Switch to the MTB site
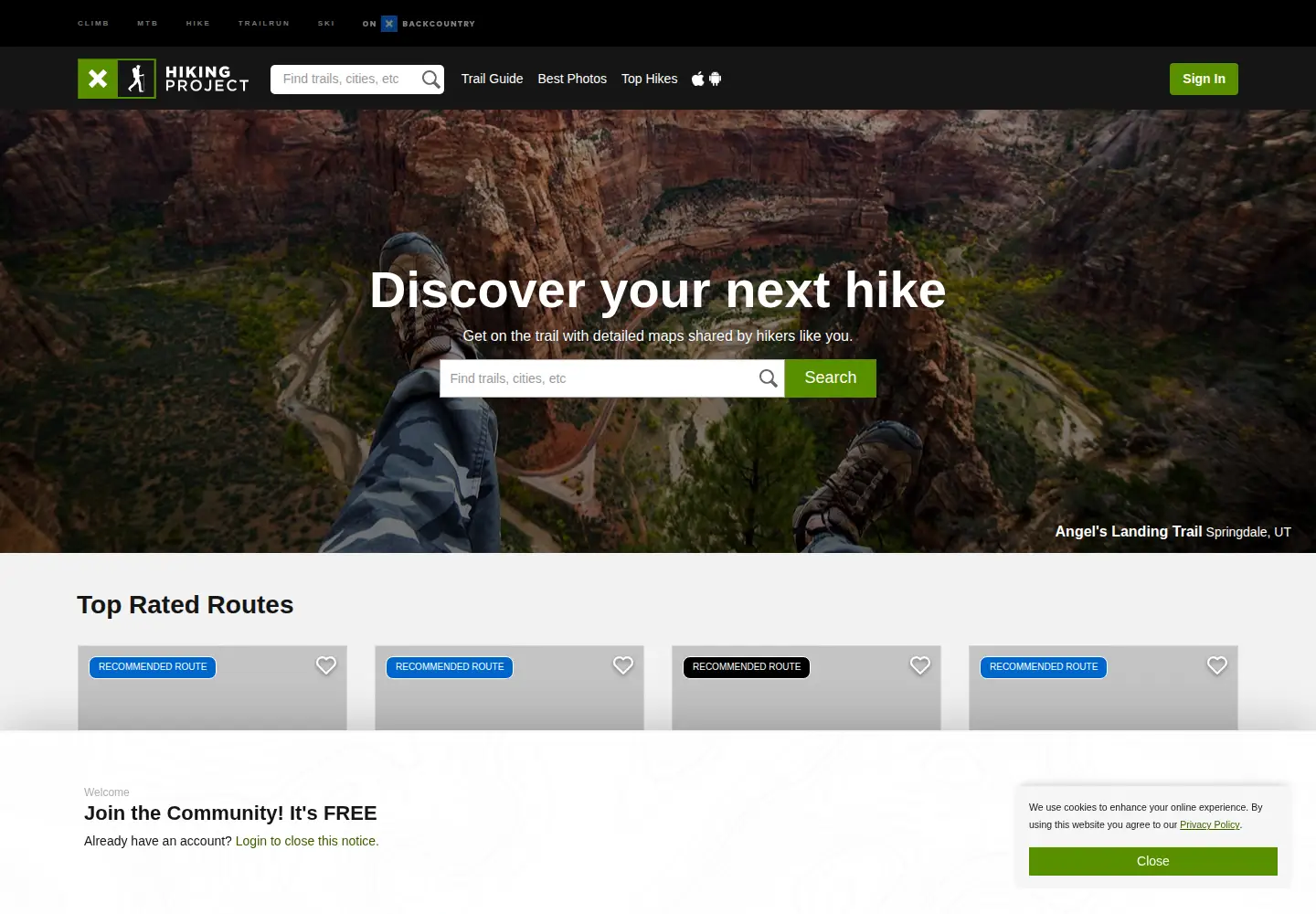Screen dimensions: 1316x914 pos(147,24)
